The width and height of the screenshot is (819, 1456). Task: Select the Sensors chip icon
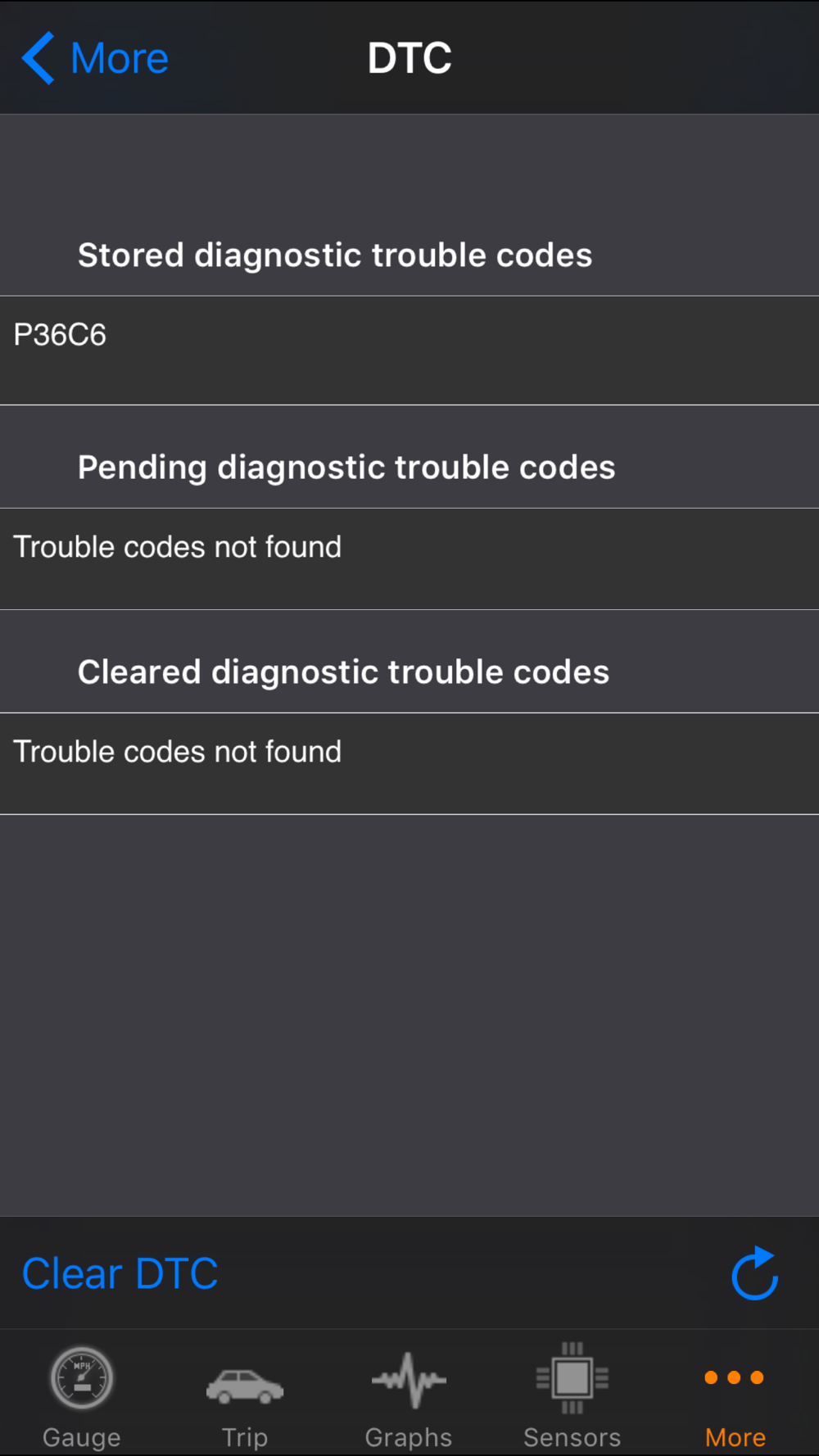click(x=572, y=1378)
